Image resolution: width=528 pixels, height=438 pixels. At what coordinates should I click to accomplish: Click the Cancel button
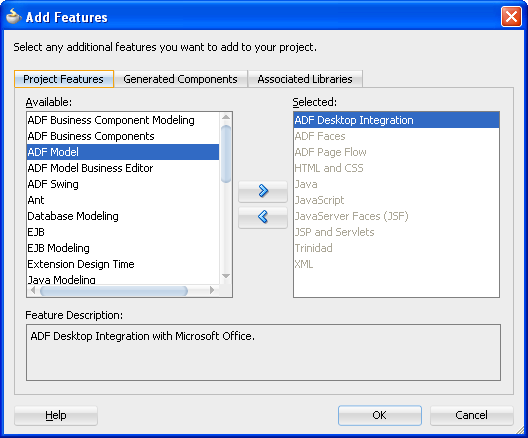pyautogui.click(x=471, y=415)
